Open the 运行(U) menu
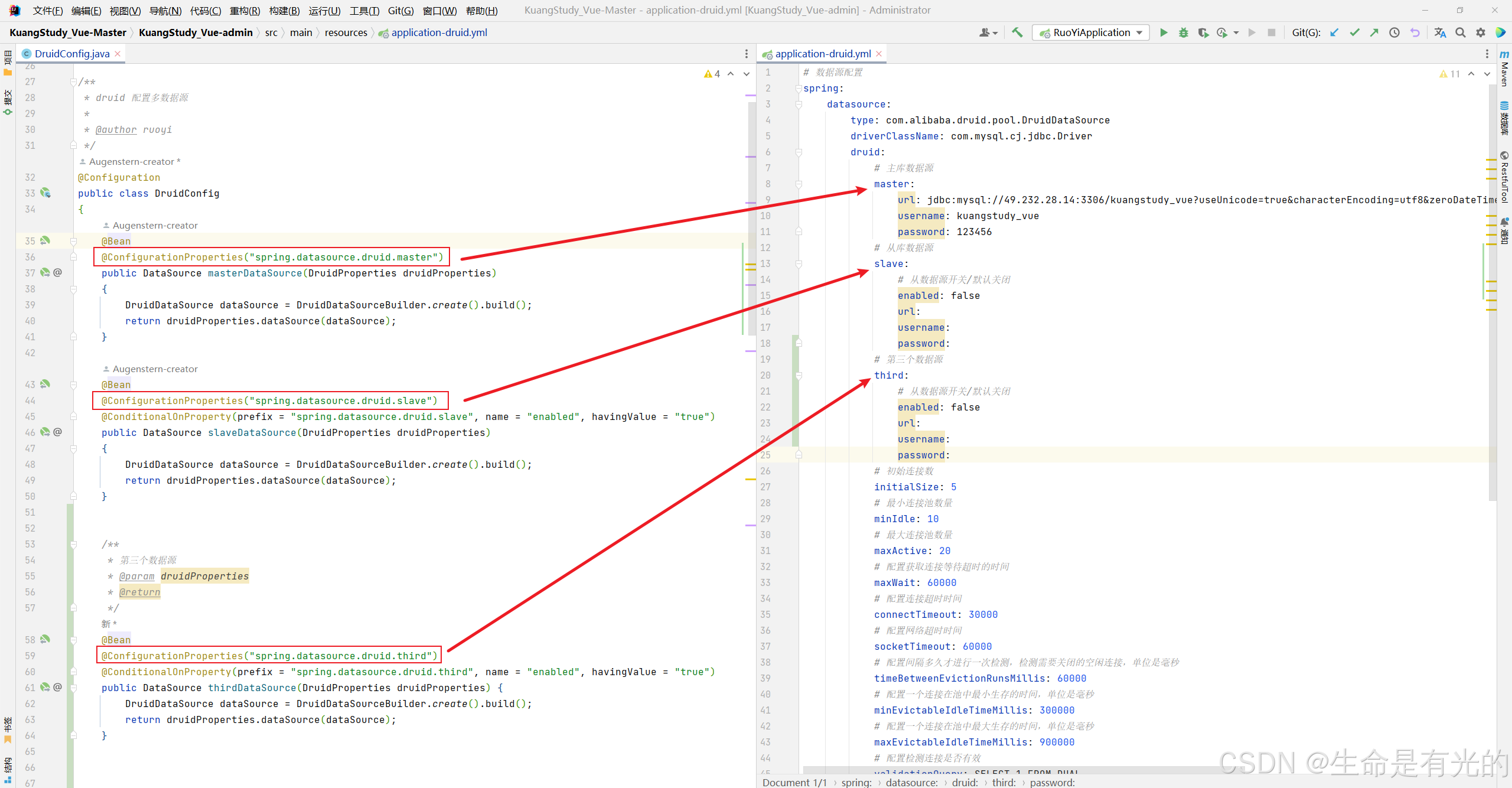Screen dimensions: 1512x788 click(x=324, y=11)
